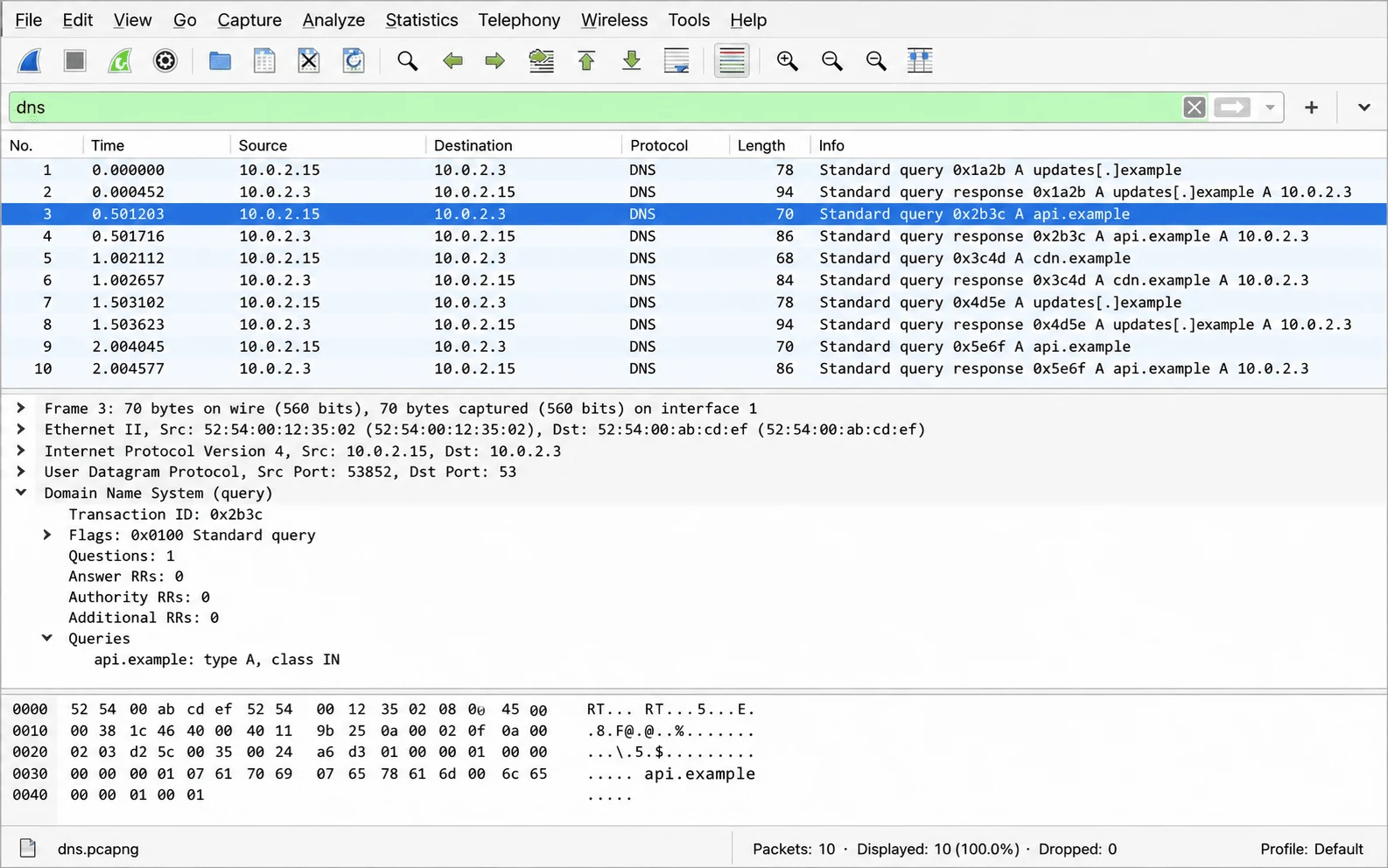Open capture file properties icon in status bar

tap(28, 848)
